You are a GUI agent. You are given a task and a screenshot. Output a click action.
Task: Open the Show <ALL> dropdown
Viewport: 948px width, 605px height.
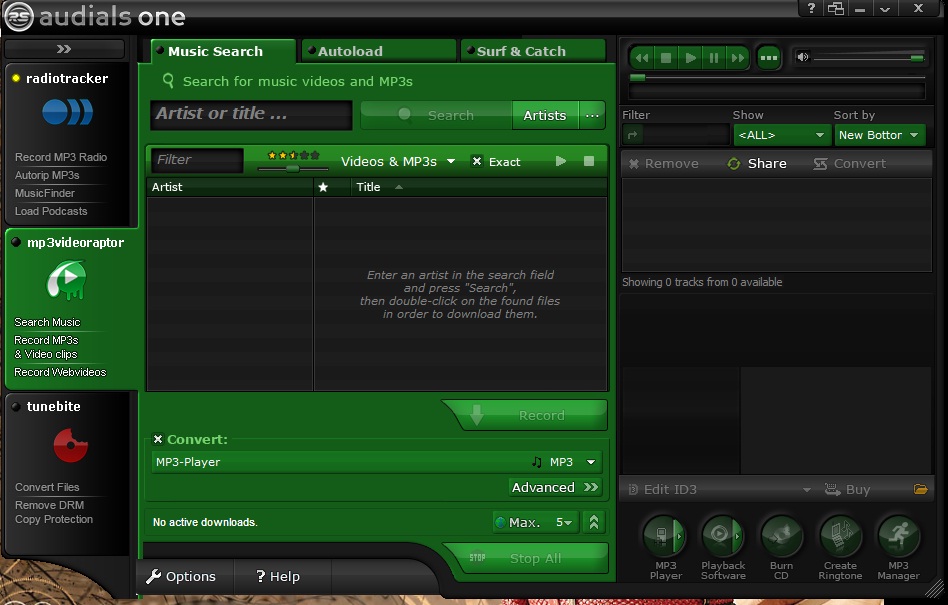pos(781,135)
